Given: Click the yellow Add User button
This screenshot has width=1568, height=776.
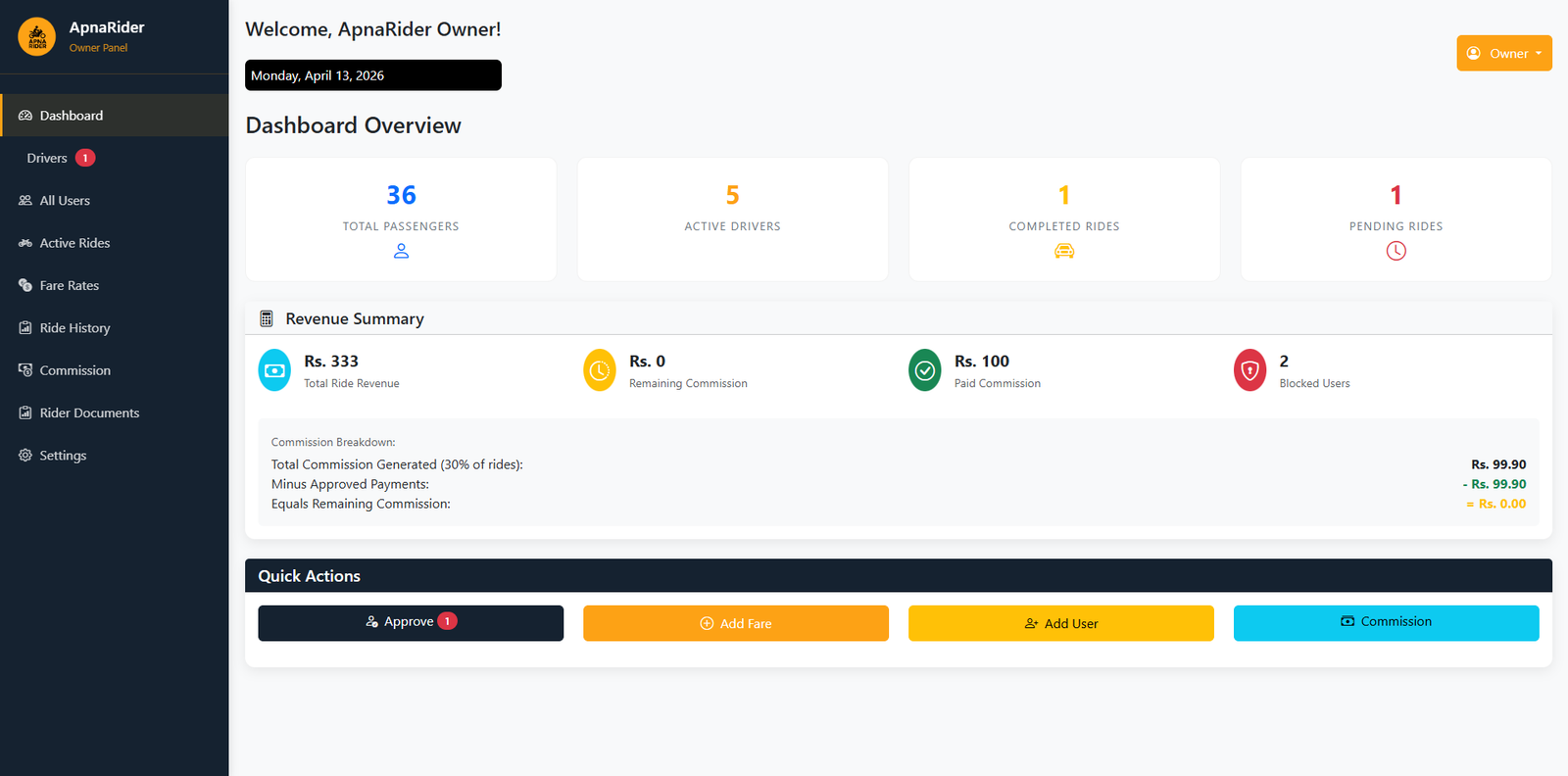Looking at the screenshot, I should [x=1061, y=623].
